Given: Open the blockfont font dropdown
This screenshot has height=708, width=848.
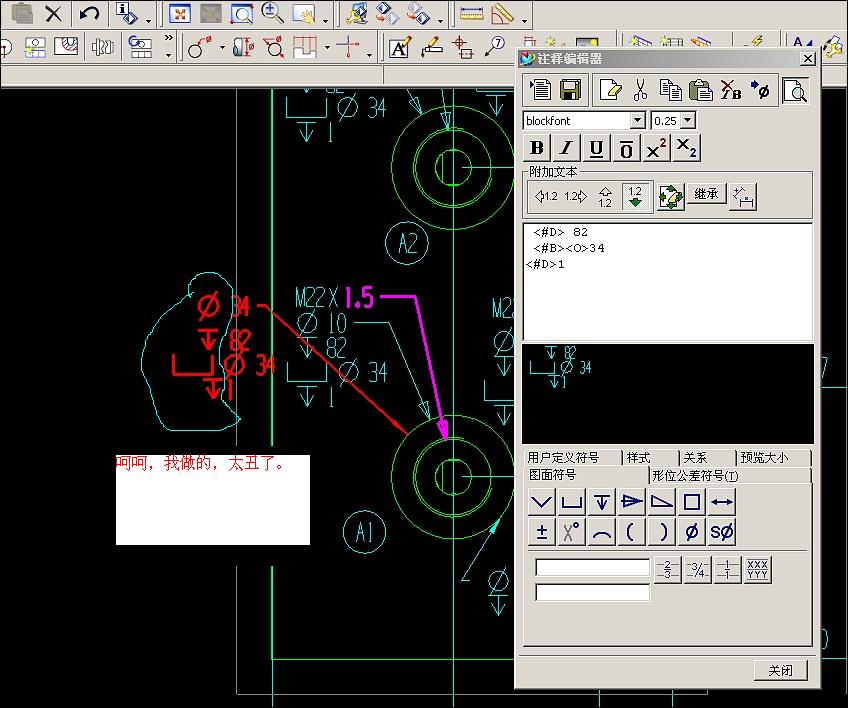Looking at the screenshot, I should [x=638, y=120].
